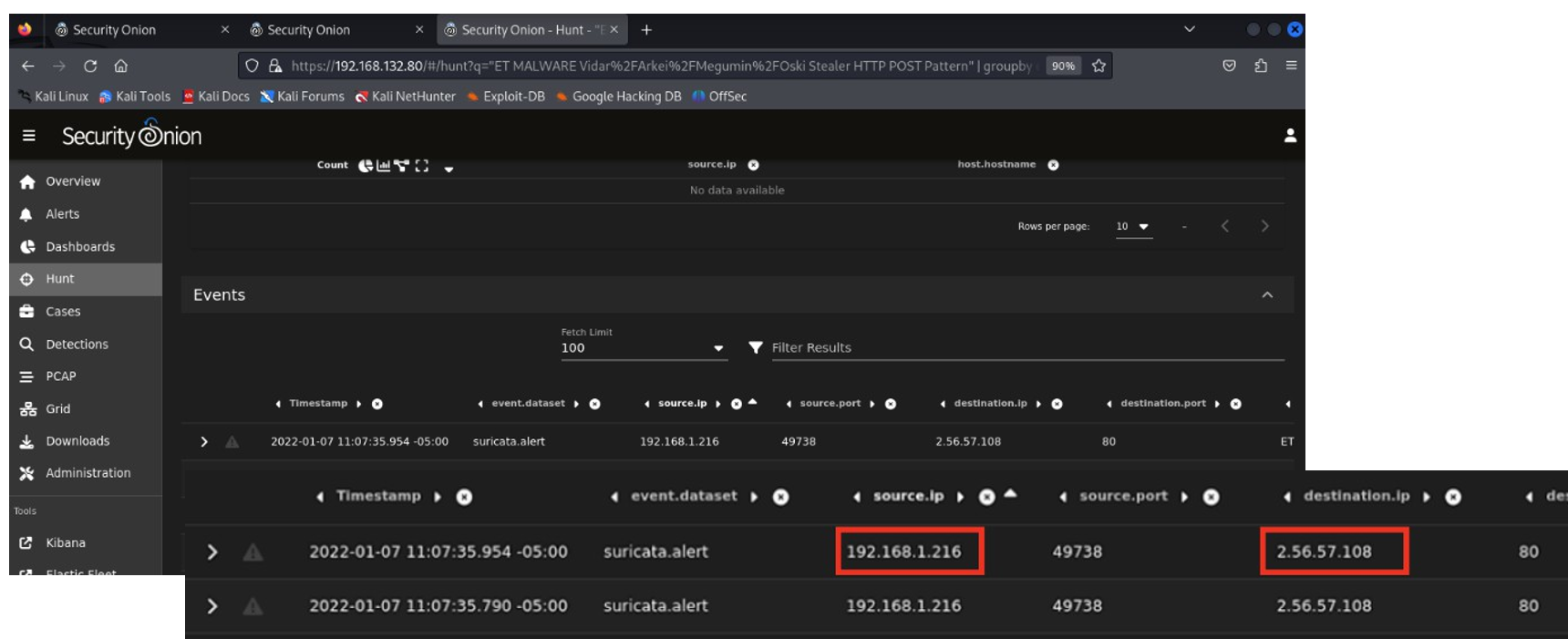Bookmark this page with the star icon
The image size is (1568, 639).
1099,66
